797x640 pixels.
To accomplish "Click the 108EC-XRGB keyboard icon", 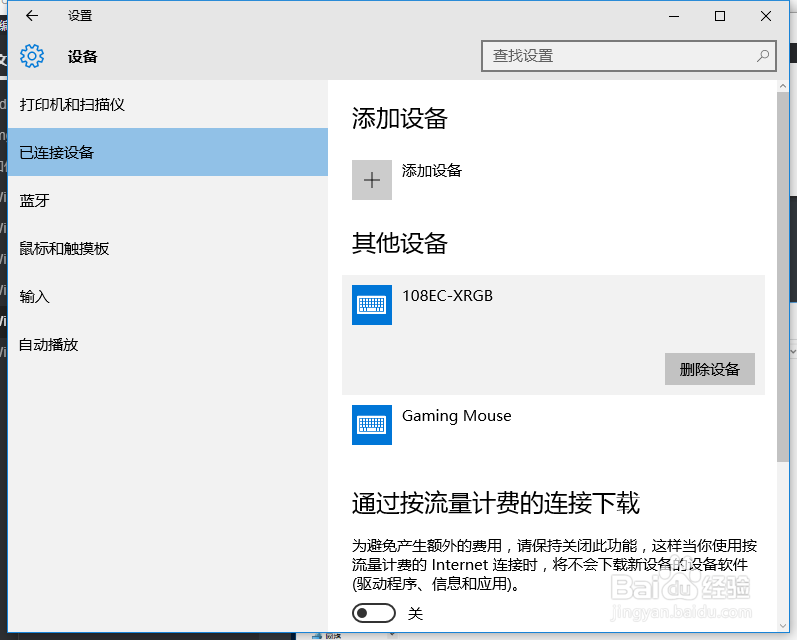I will (372, 305).
